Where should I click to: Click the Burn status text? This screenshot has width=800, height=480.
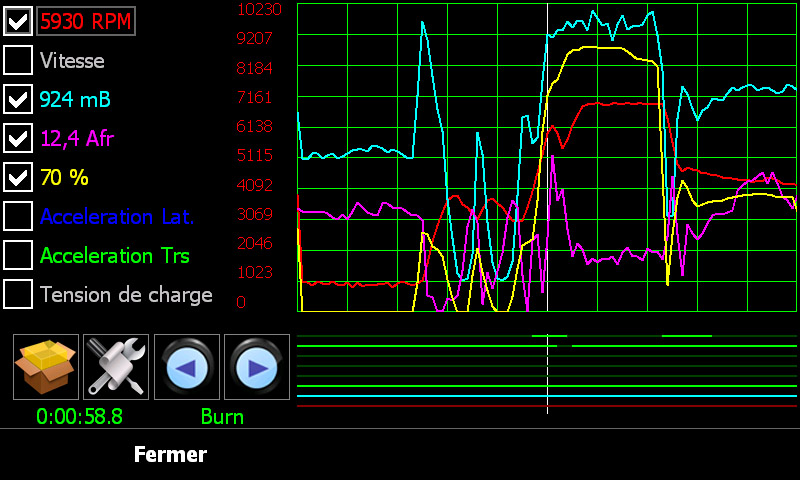[x=222, y=417]
